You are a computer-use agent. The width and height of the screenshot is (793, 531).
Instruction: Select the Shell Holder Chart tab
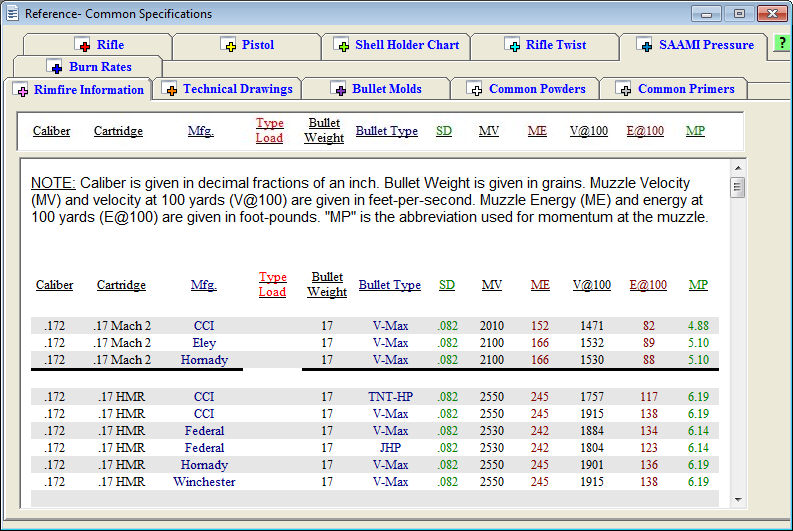[x=396, y=45]
